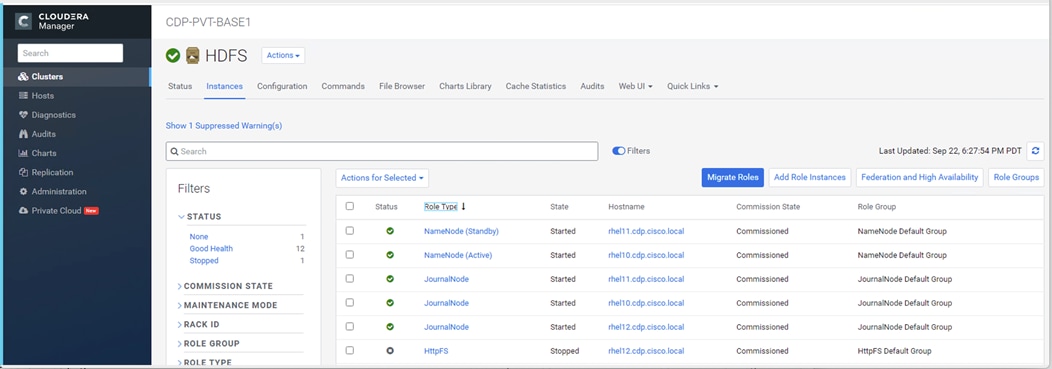This screenshot has height=369, width=1052.
Task: Click health status icon of NameNode (Standby)
Action: tap(390, 231)
